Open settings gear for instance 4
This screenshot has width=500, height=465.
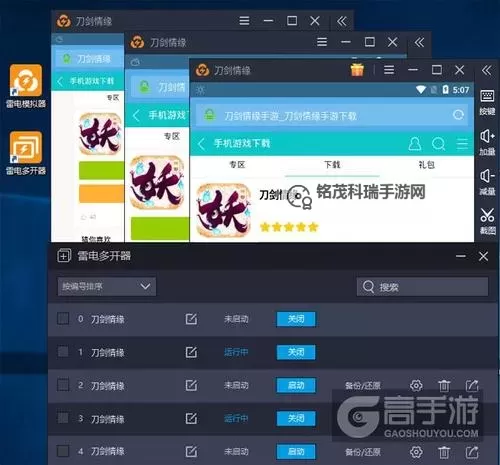point(416,452)
